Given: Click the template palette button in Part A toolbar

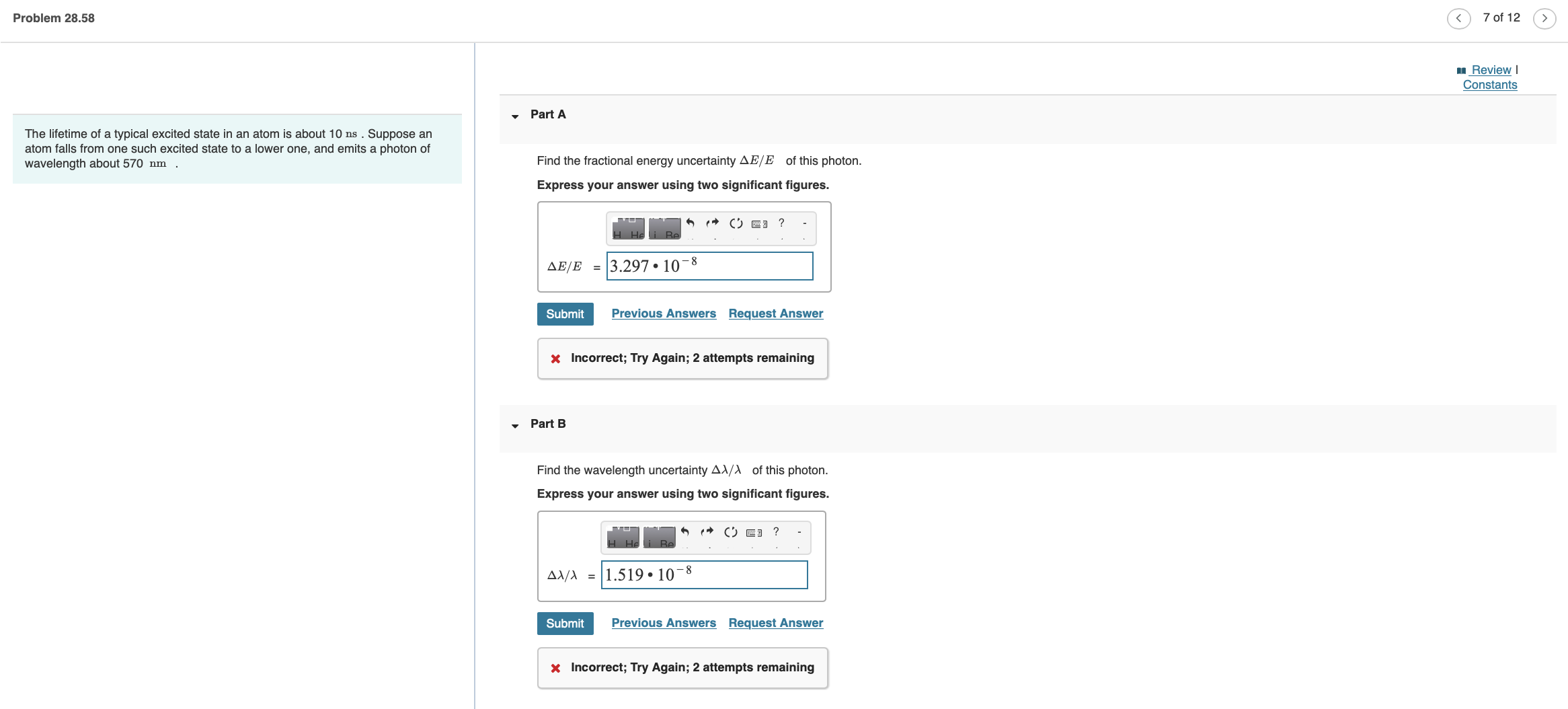Looking at the screenshot, I should 627,229.
